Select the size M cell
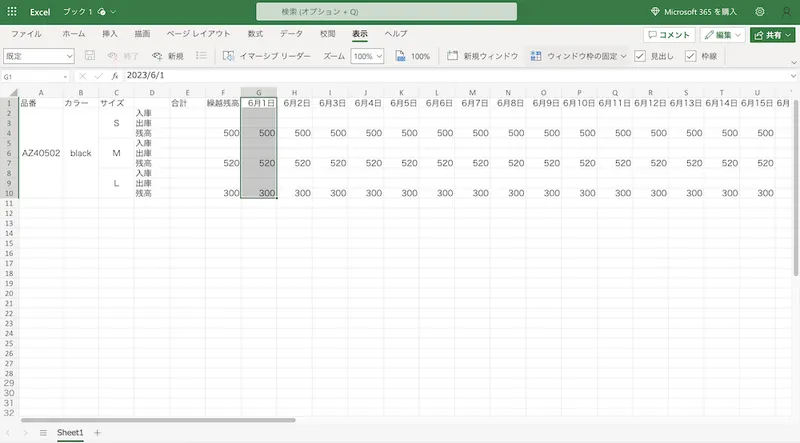800x443 pixels. (x=116, y=153)
